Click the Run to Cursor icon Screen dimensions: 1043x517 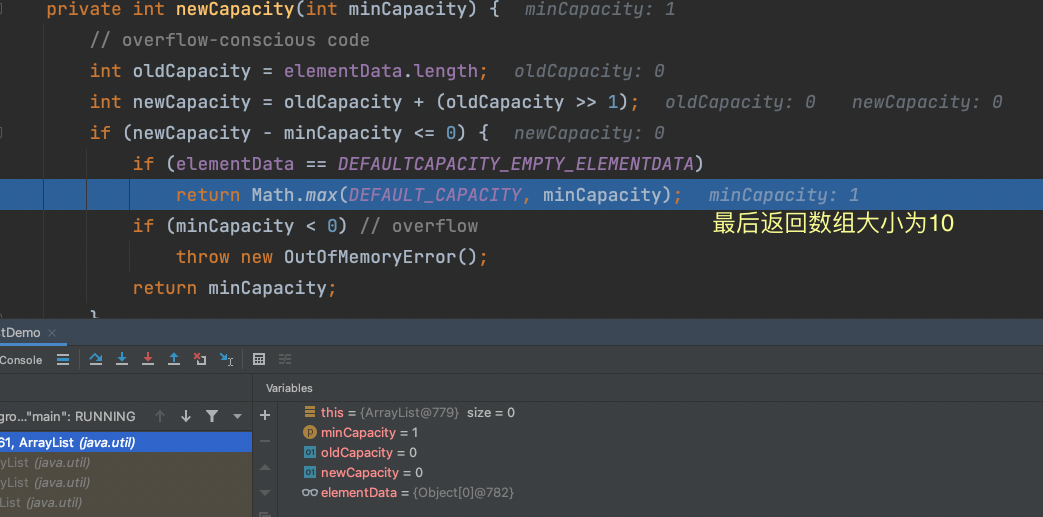[x=226, y=359]
